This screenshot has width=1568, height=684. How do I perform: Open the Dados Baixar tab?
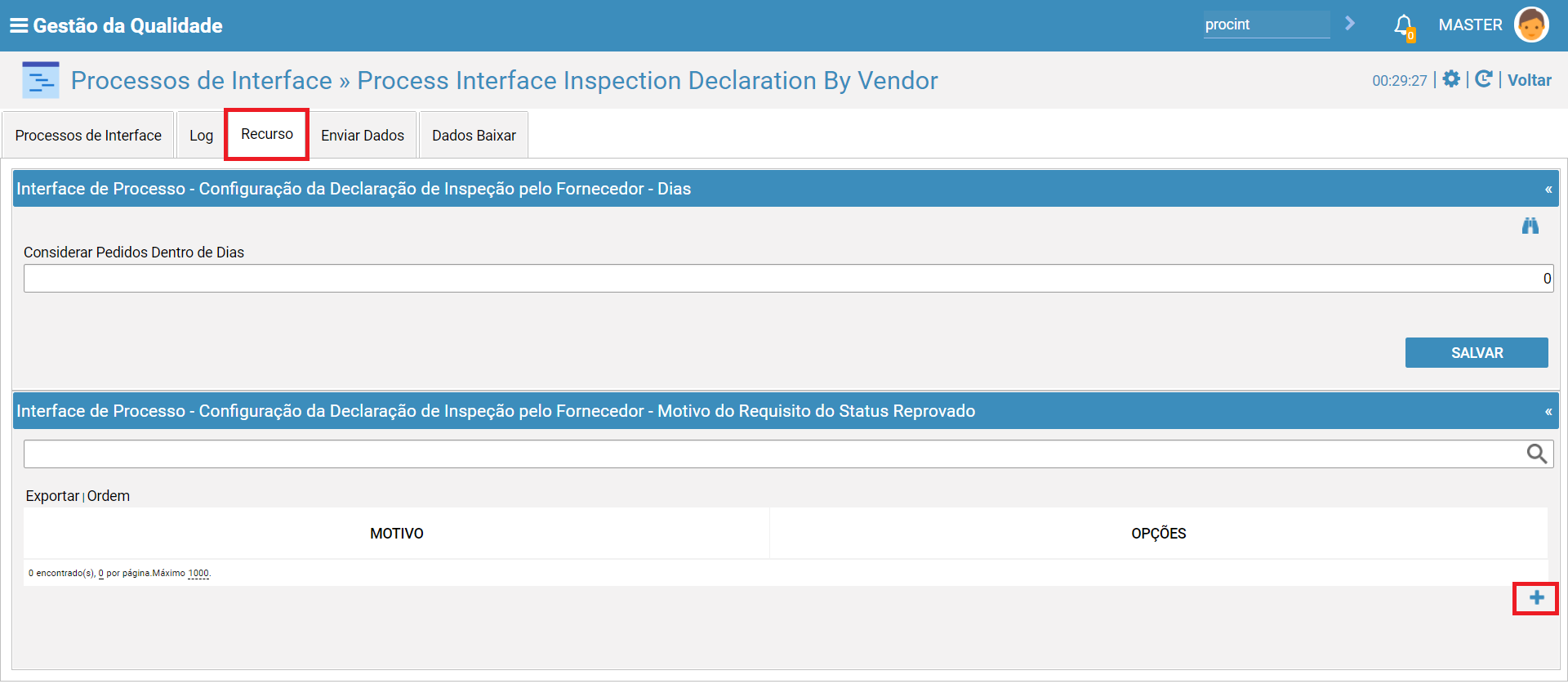click(x=474, y=136)
